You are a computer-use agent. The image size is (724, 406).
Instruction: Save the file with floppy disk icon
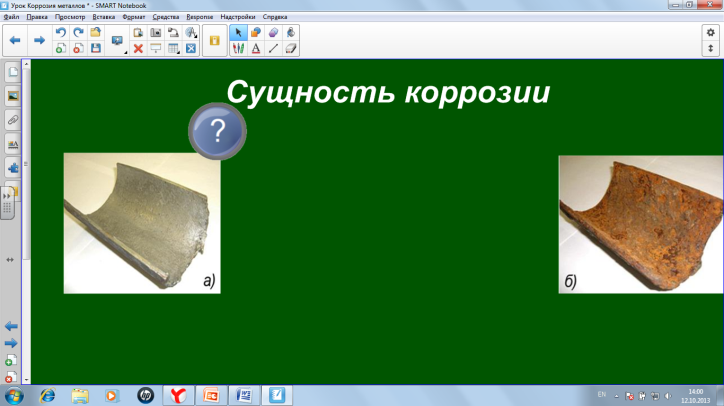[x=96, y=48]
